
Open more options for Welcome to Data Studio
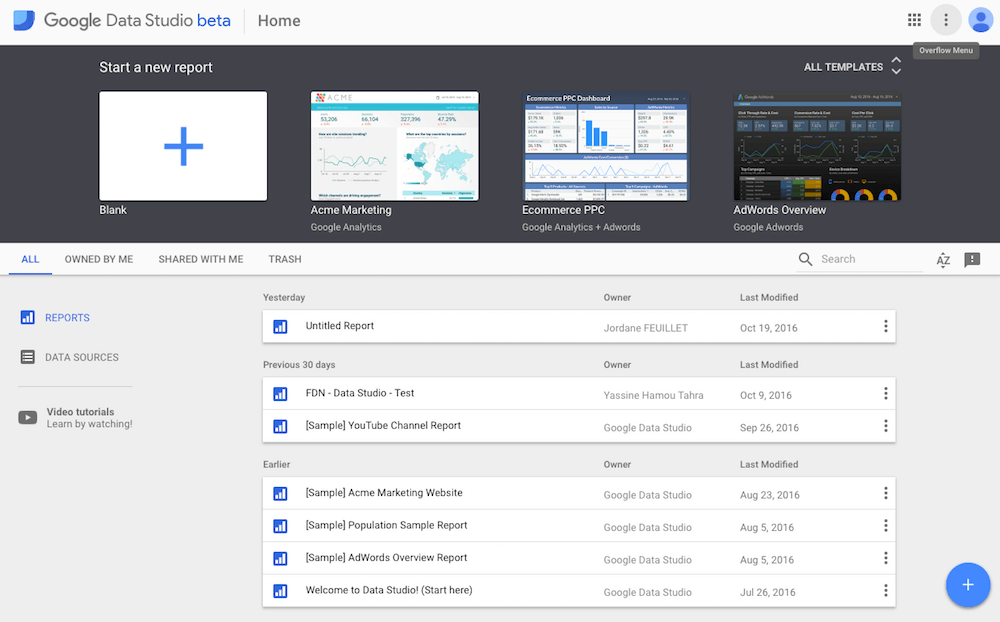click(x=885, y=591)
